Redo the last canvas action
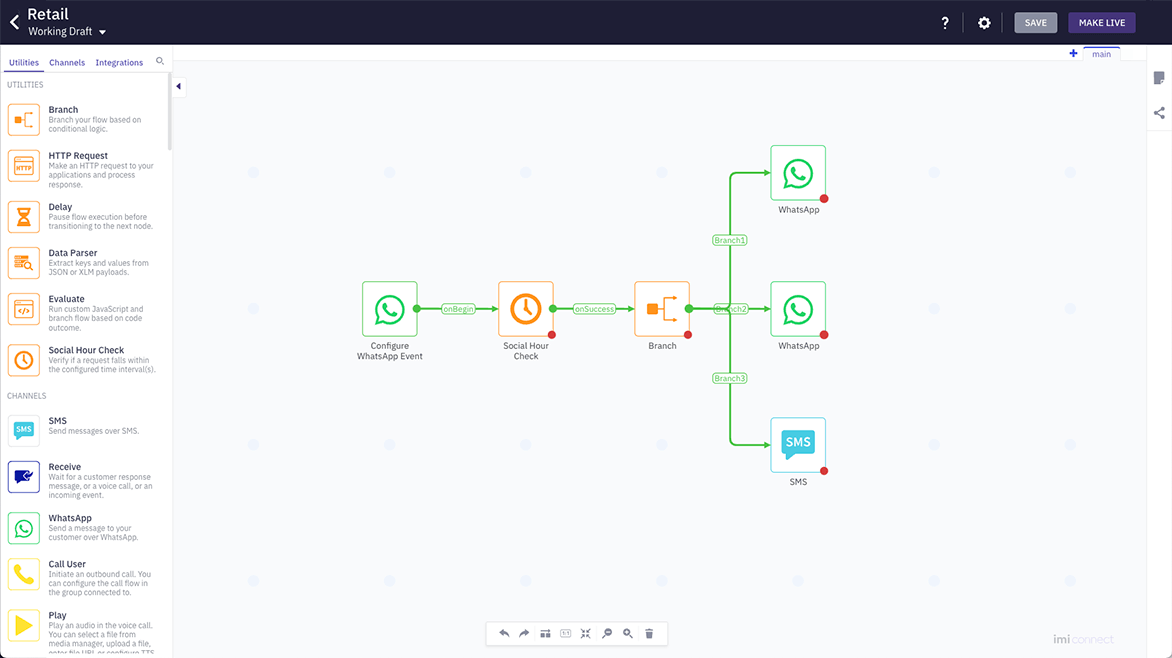The image size is (1172, 658). (525, 633)
